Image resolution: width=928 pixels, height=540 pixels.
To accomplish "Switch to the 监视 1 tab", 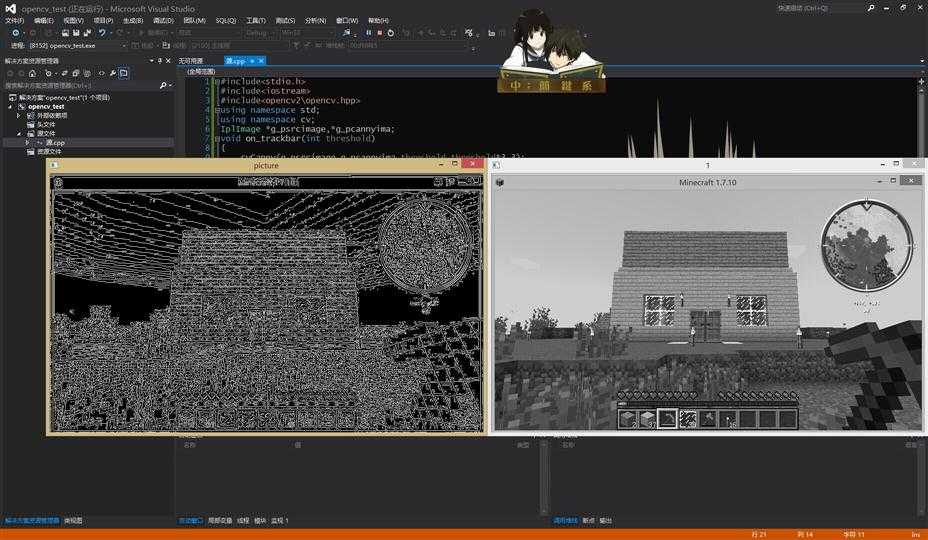I will [x=280, y=520].
